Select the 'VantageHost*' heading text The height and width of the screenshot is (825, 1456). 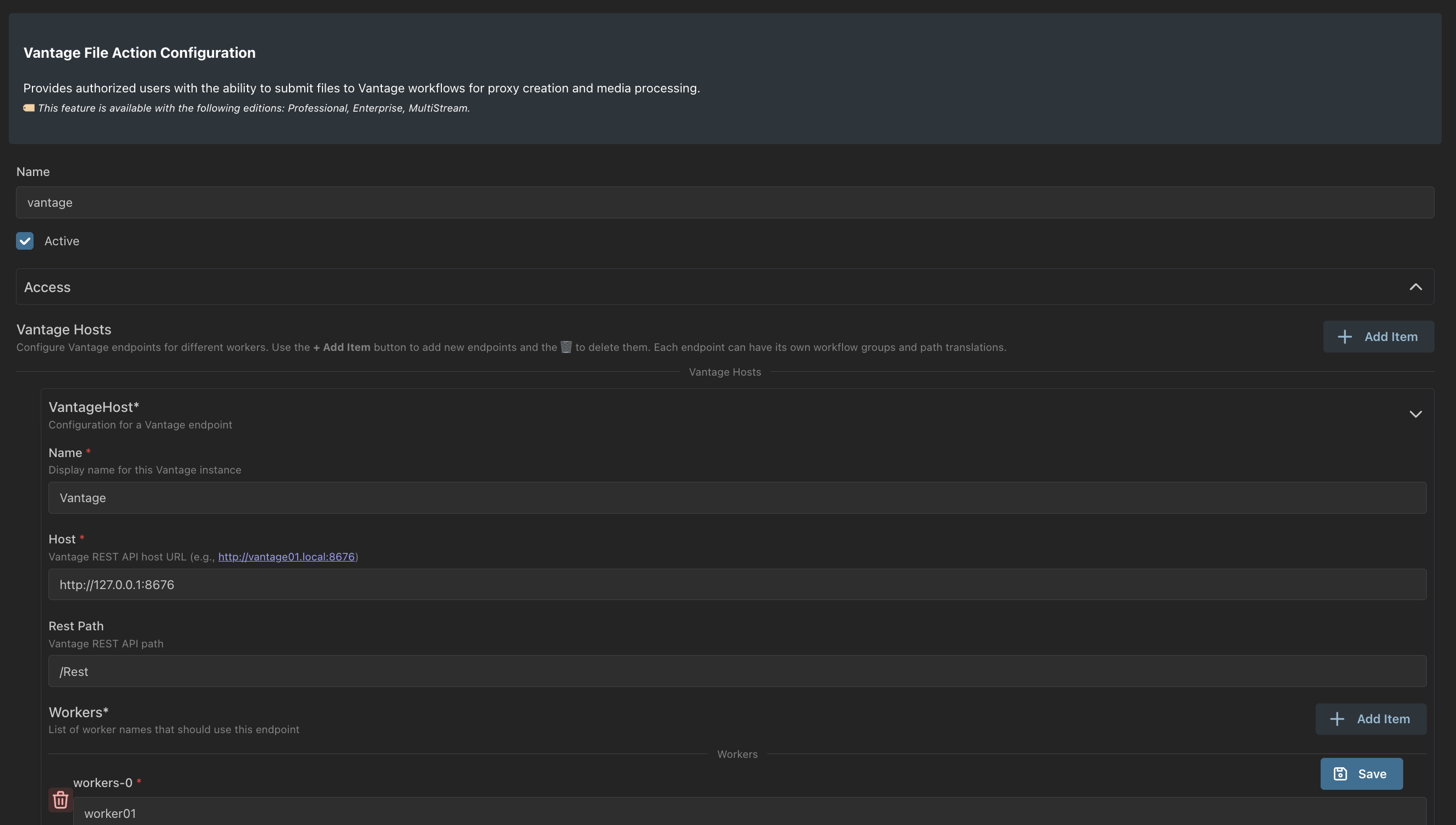tap(94, 408)
